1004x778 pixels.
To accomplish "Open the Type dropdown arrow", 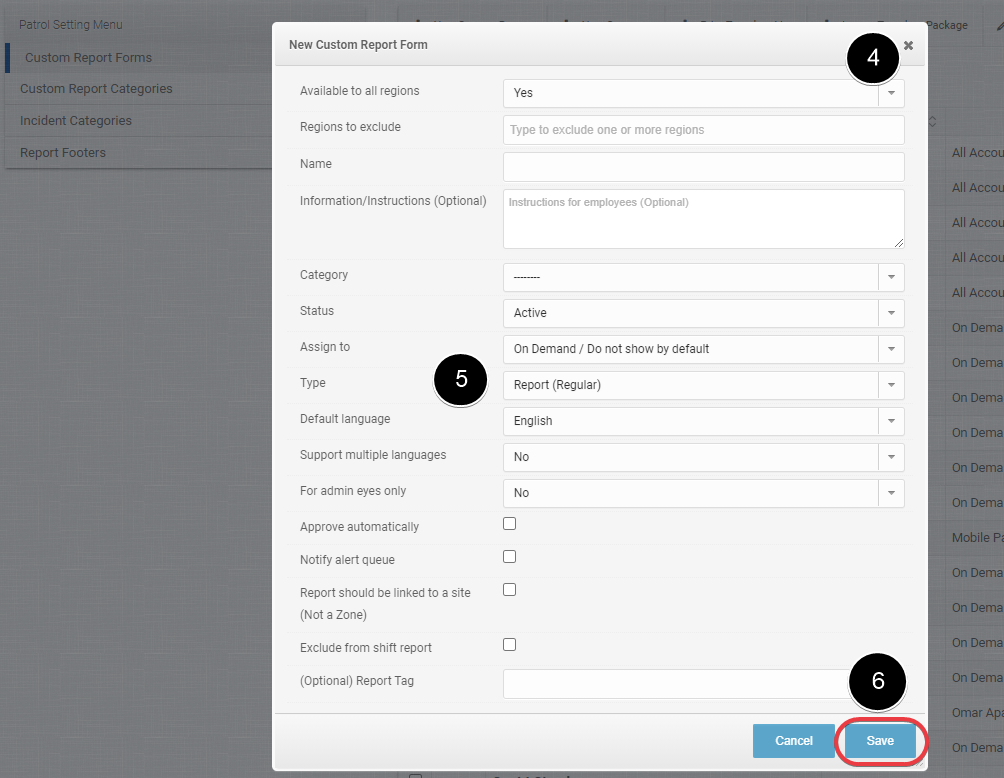I will 891,385.
